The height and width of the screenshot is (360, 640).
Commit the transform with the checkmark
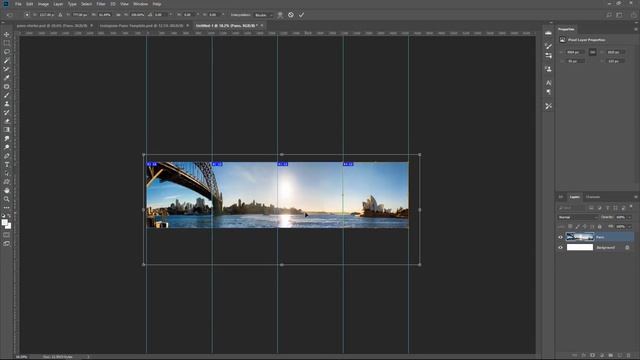click(x=301, y=15)
